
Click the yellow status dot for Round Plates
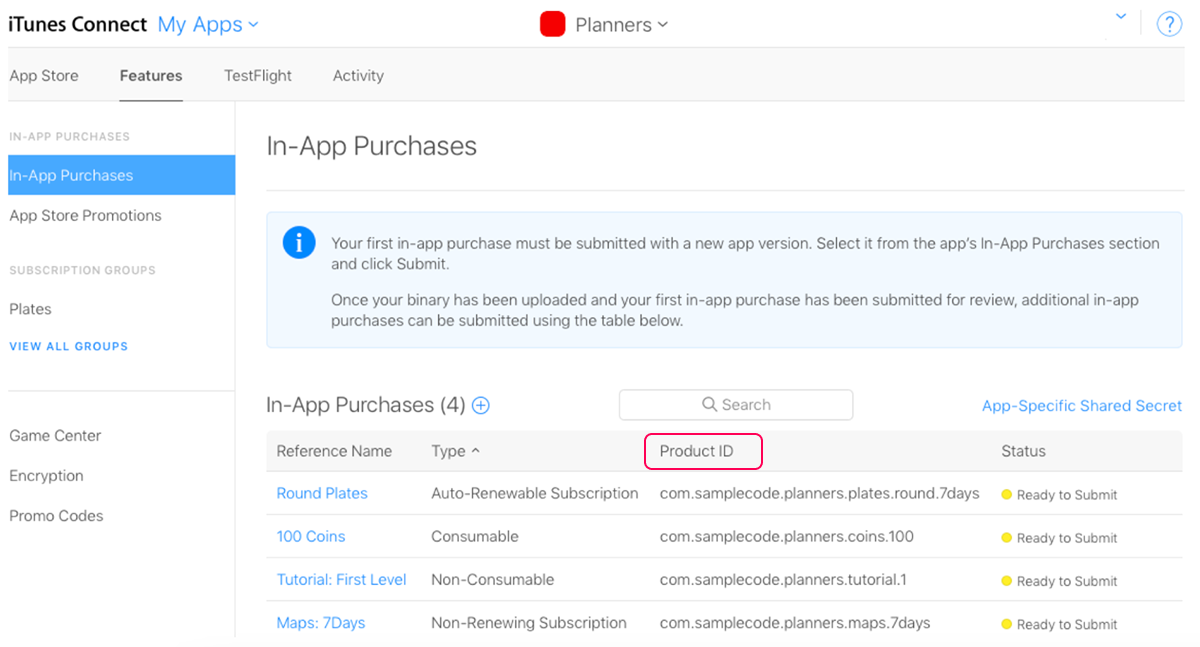pos(1007,495)
